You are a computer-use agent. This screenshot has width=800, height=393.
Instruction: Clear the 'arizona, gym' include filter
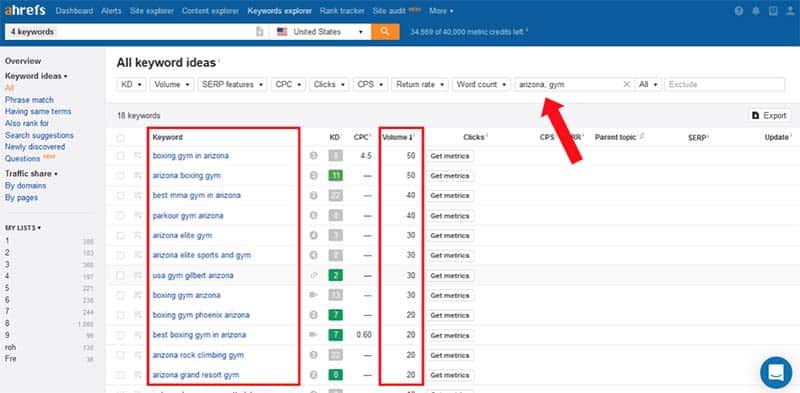point(627,84)
